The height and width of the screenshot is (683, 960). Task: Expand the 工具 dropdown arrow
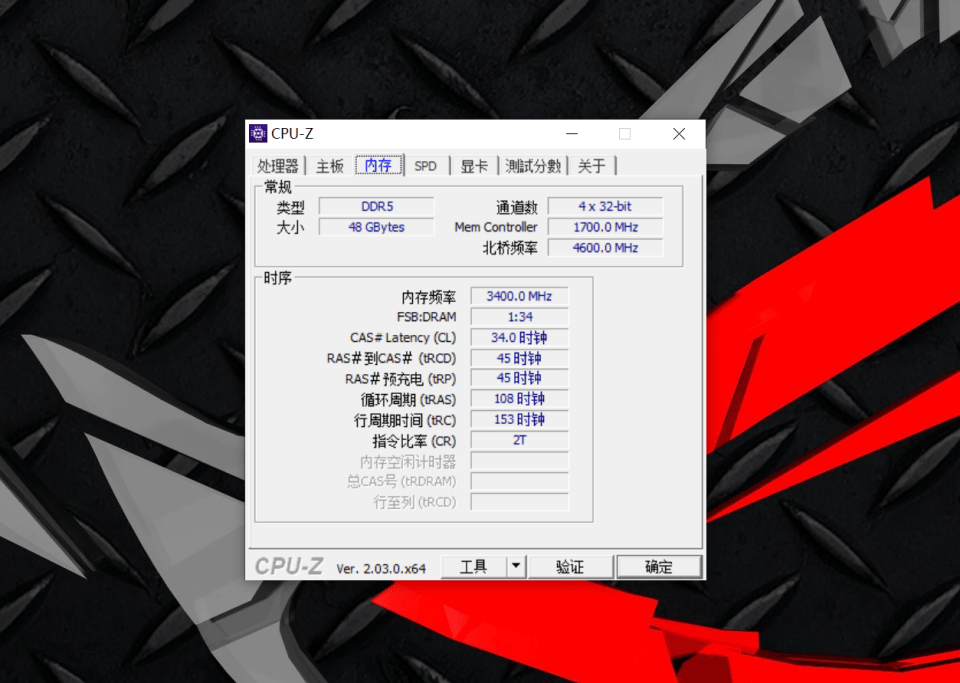516,567
